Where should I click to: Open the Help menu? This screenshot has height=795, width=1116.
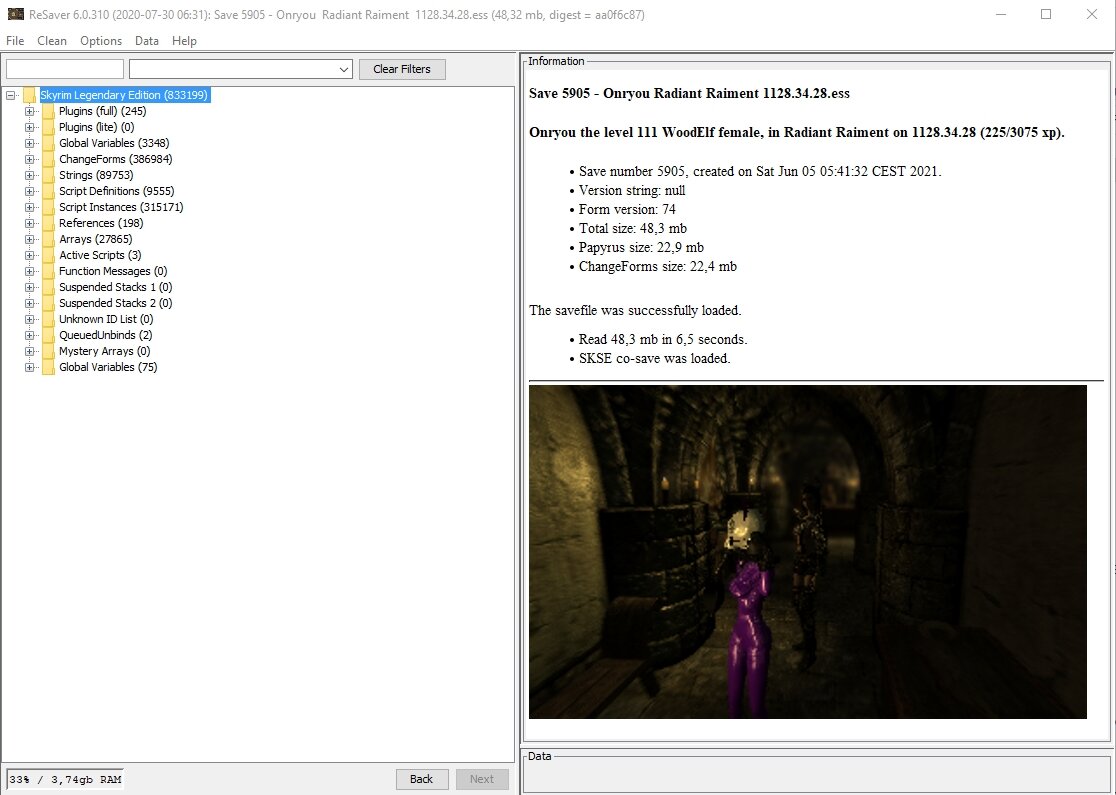(184, 41)
